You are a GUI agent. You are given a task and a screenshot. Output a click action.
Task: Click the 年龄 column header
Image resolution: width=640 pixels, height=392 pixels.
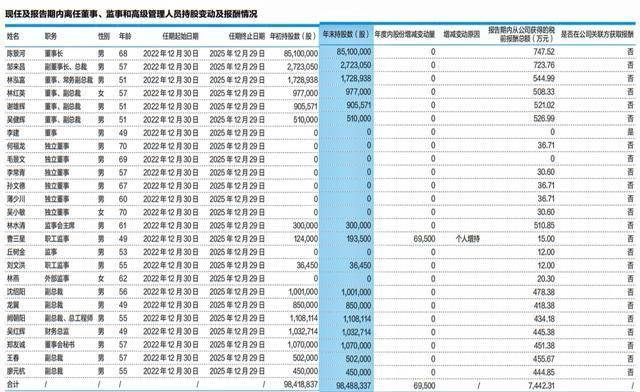click(125, 36)
